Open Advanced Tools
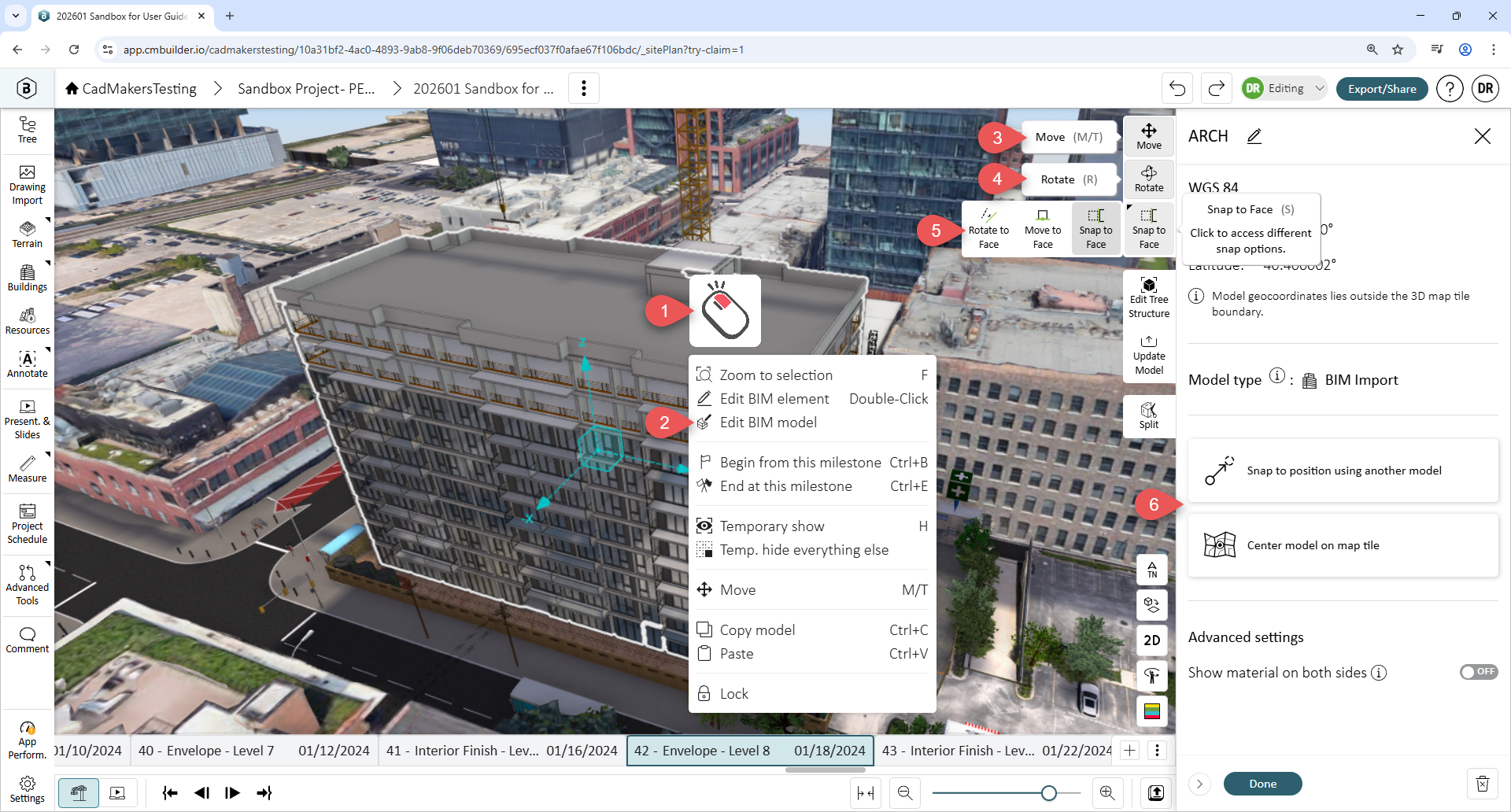Image resolution: width=1511 pixels, height=812 pixels. click(x=28, y=585)
